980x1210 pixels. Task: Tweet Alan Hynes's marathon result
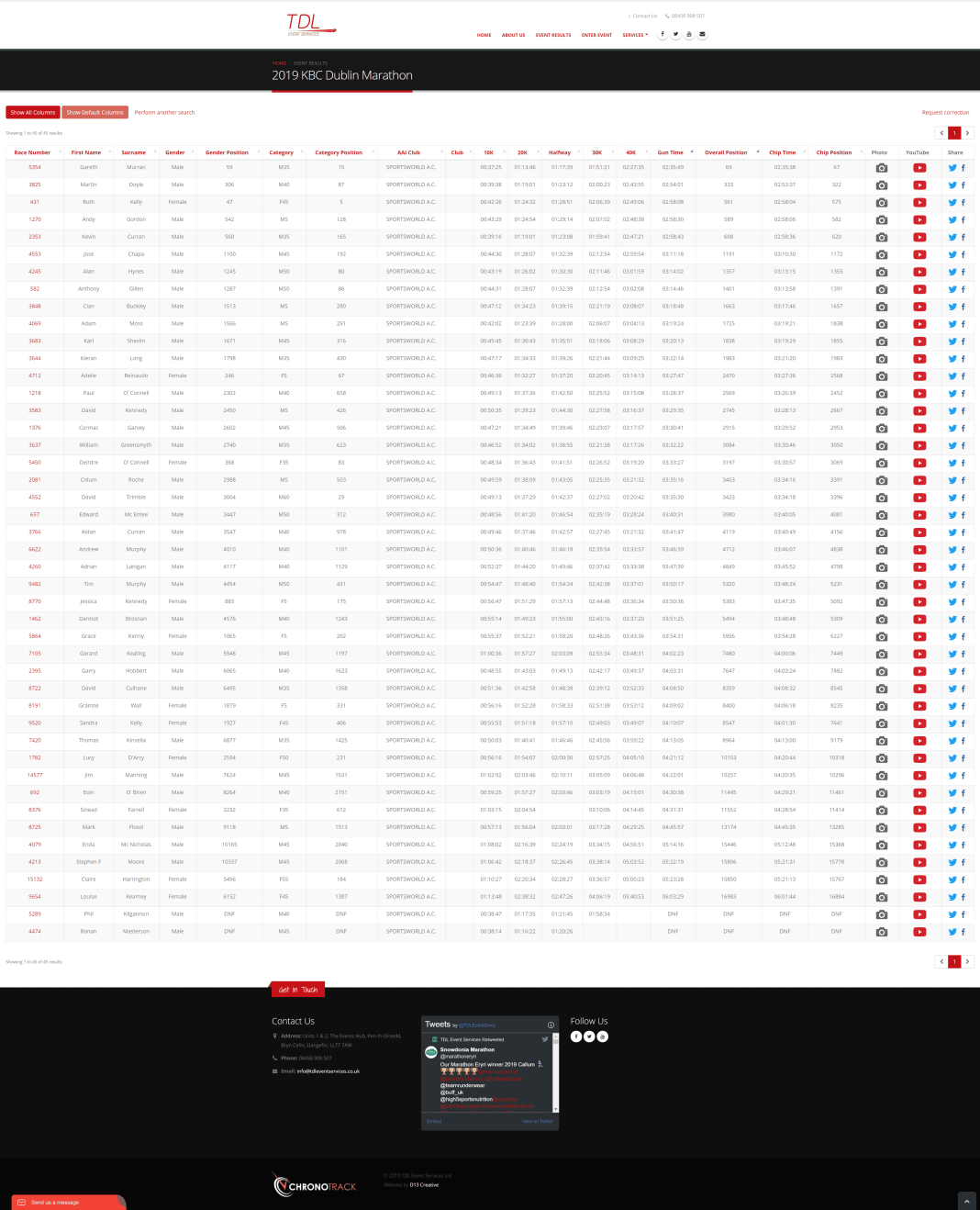(x=952, y=273)
